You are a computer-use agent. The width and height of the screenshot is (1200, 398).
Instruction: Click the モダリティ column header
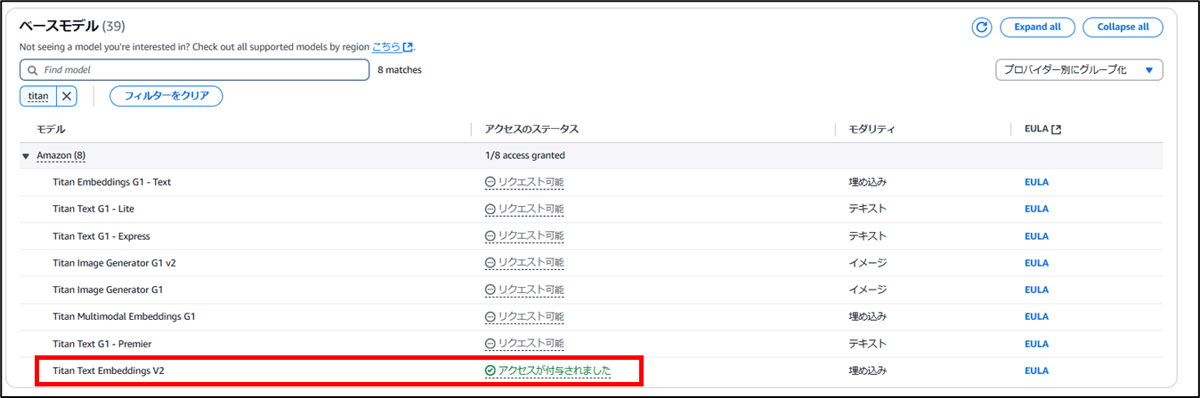(872, 130)
